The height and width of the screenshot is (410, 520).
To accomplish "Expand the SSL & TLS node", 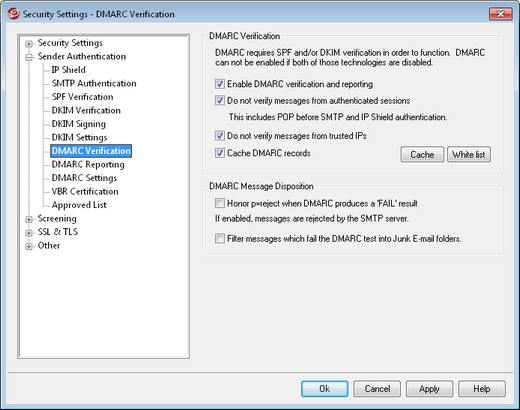I will pyautogui.click(x=29, y=233).
